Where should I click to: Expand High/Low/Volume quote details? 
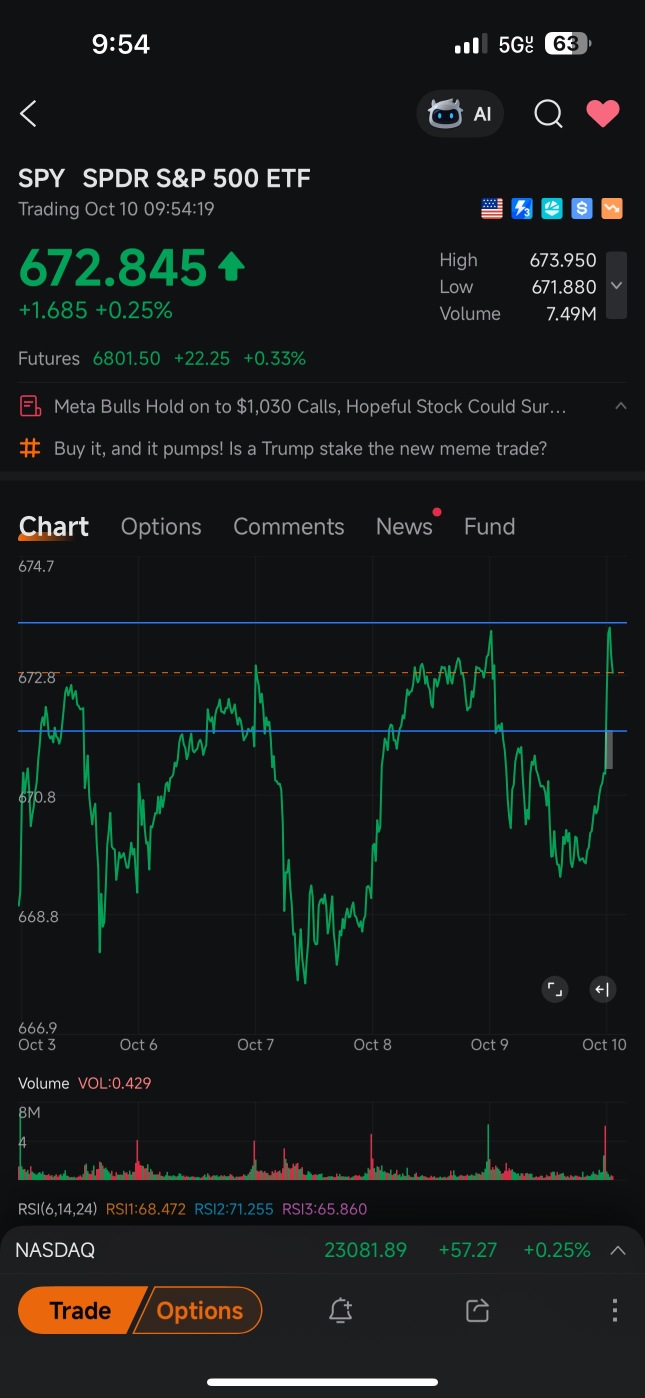click(617, 286)
